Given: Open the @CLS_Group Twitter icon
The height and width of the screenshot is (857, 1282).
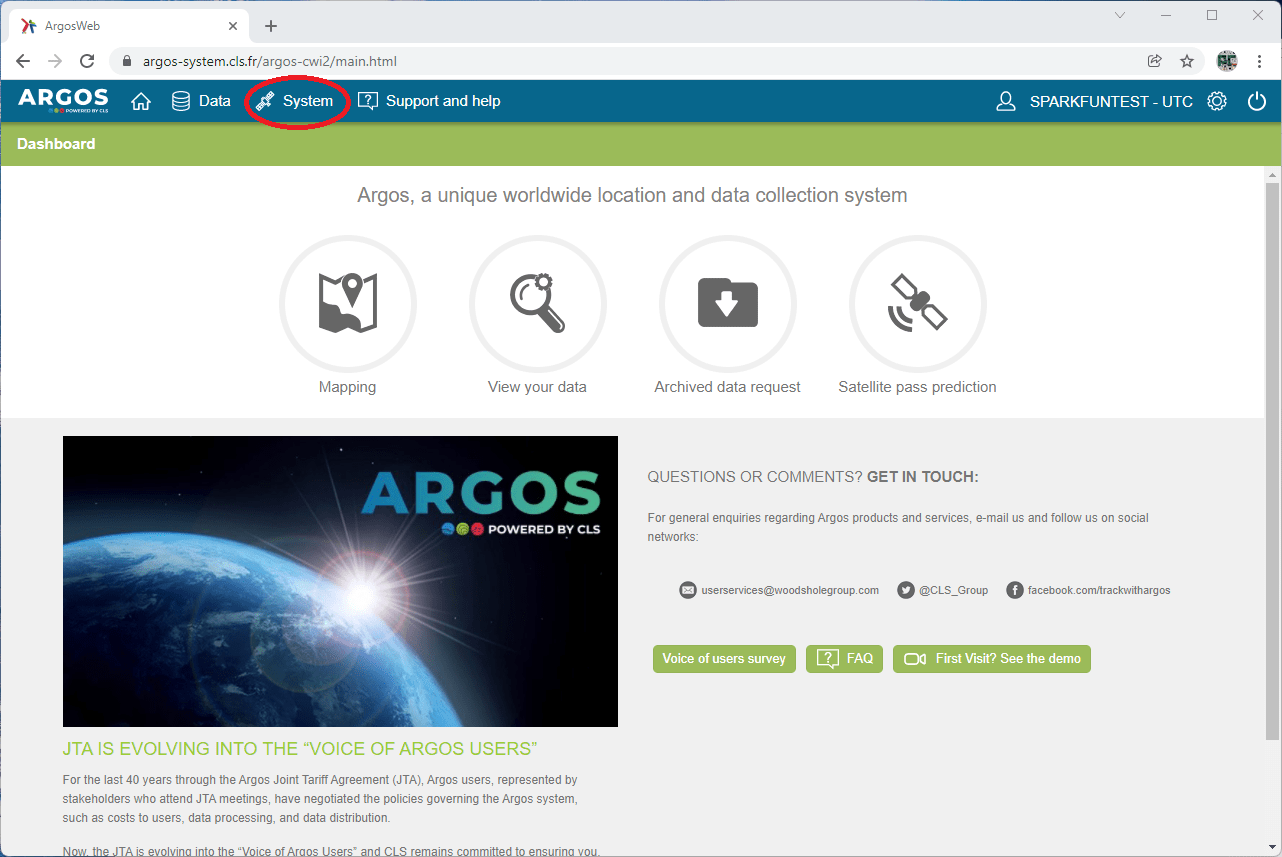Looking at the screenshot, I should click(x=905, y=590).
